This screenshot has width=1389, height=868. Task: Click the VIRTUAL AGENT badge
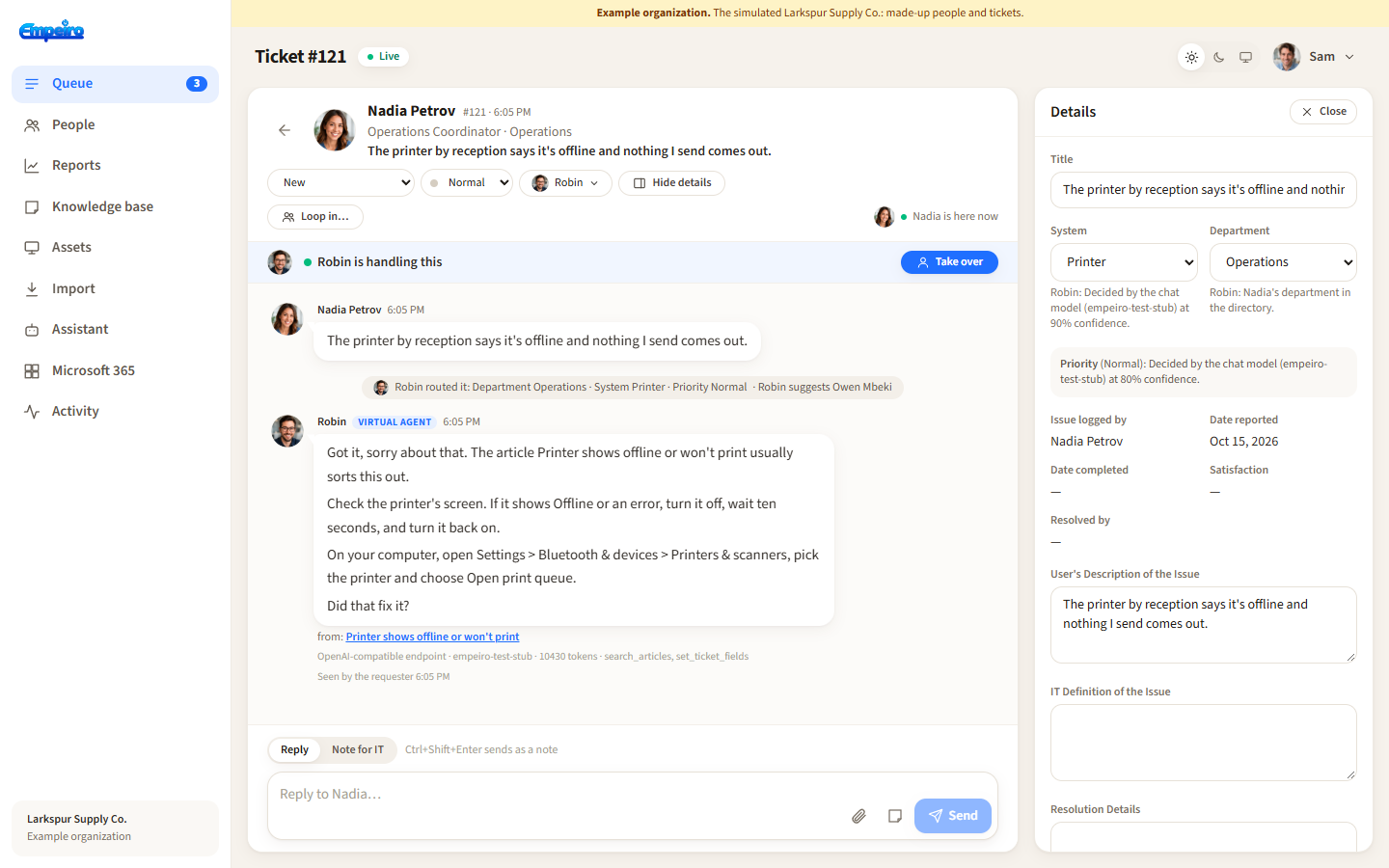click(x=395, y=422)
